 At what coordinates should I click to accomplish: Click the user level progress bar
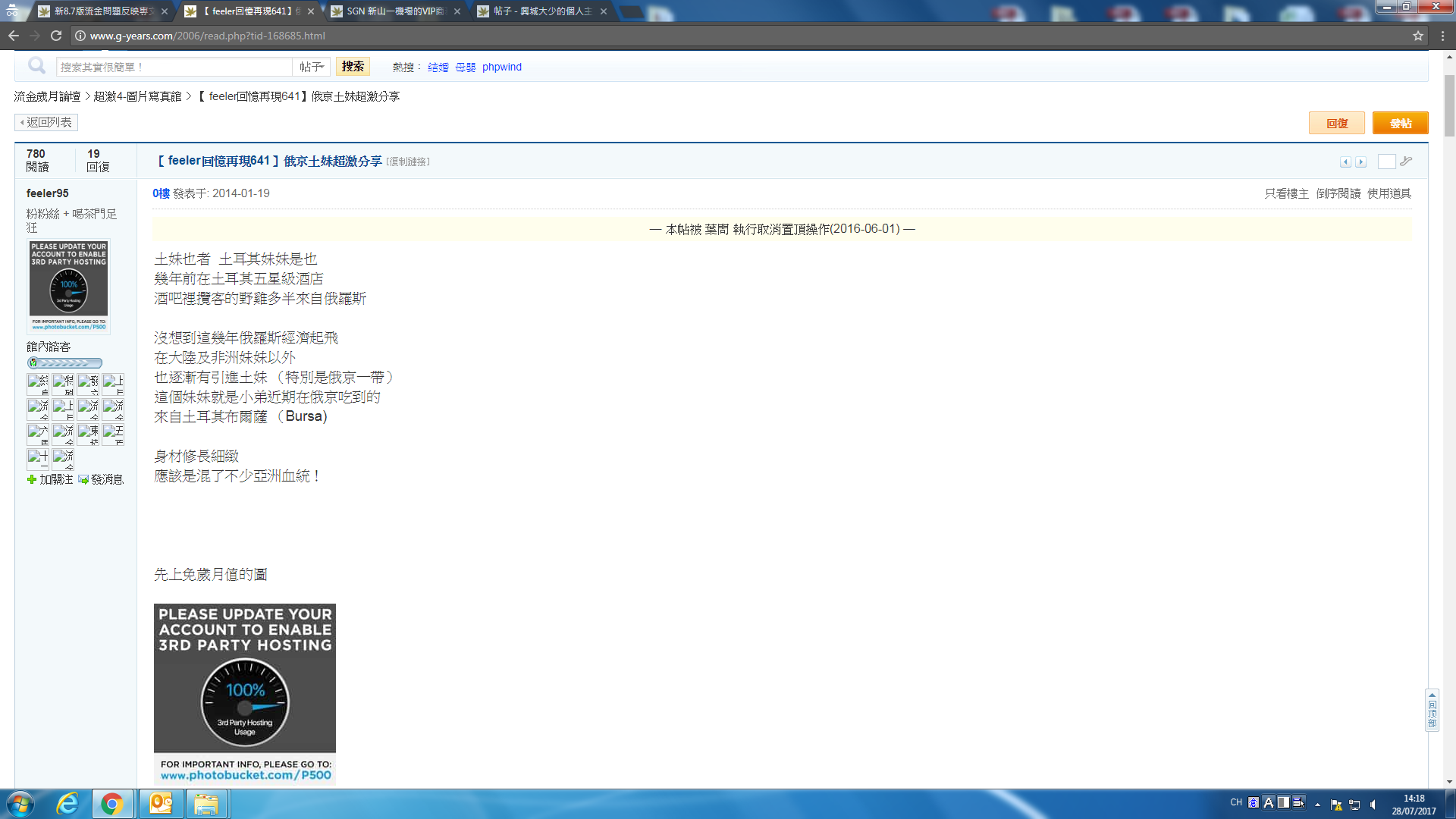[x=64, y=363]
